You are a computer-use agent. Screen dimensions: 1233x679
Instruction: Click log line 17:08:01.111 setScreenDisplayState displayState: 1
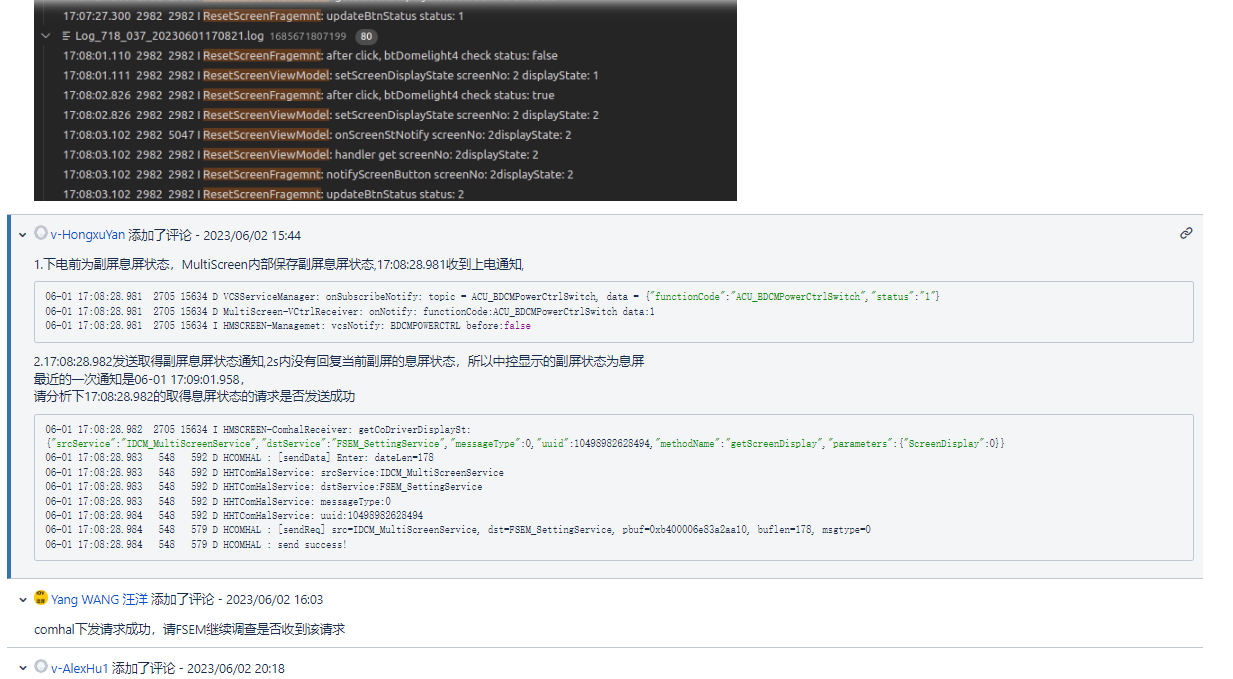331,75
